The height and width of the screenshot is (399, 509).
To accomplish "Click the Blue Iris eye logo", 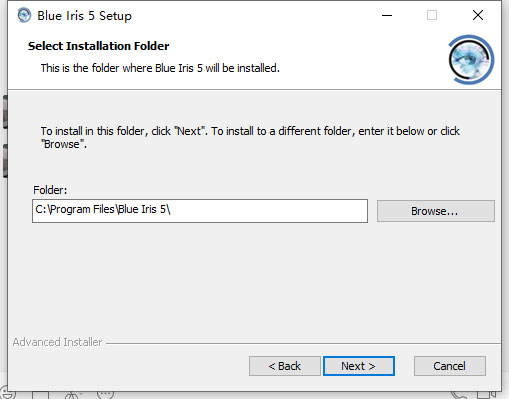I will pyautogui.click(x=470, y=60).
